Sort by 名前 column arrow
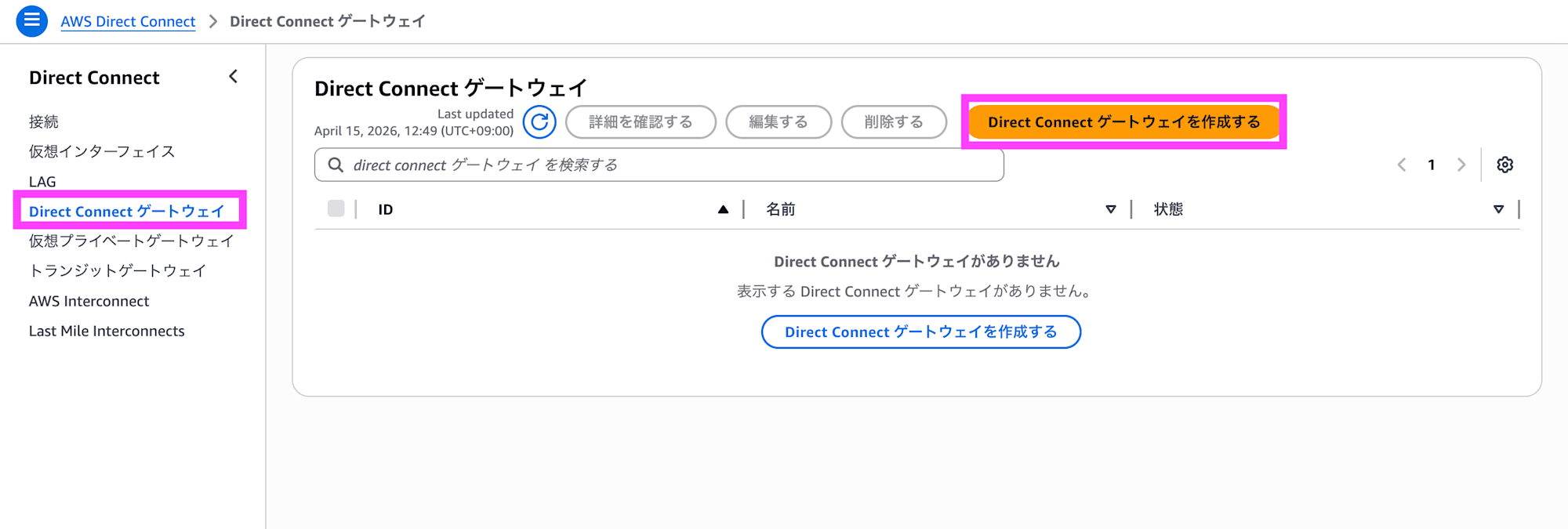 click(x=1110, y=209)
